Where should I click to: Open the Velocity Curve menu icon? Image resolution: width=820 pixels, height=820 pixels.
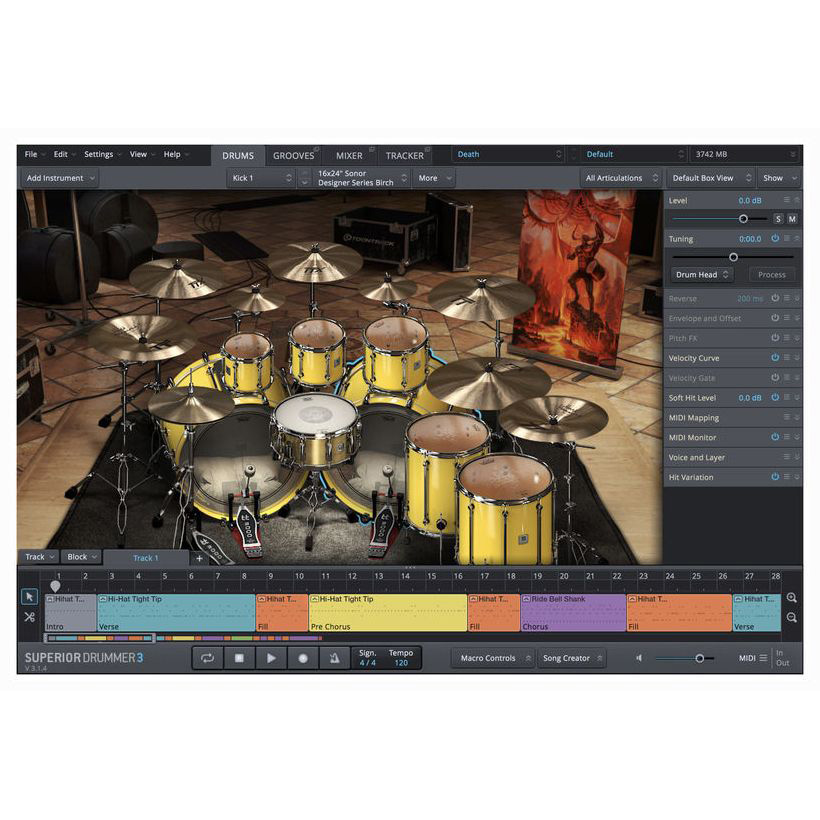(x=787, y=357)
